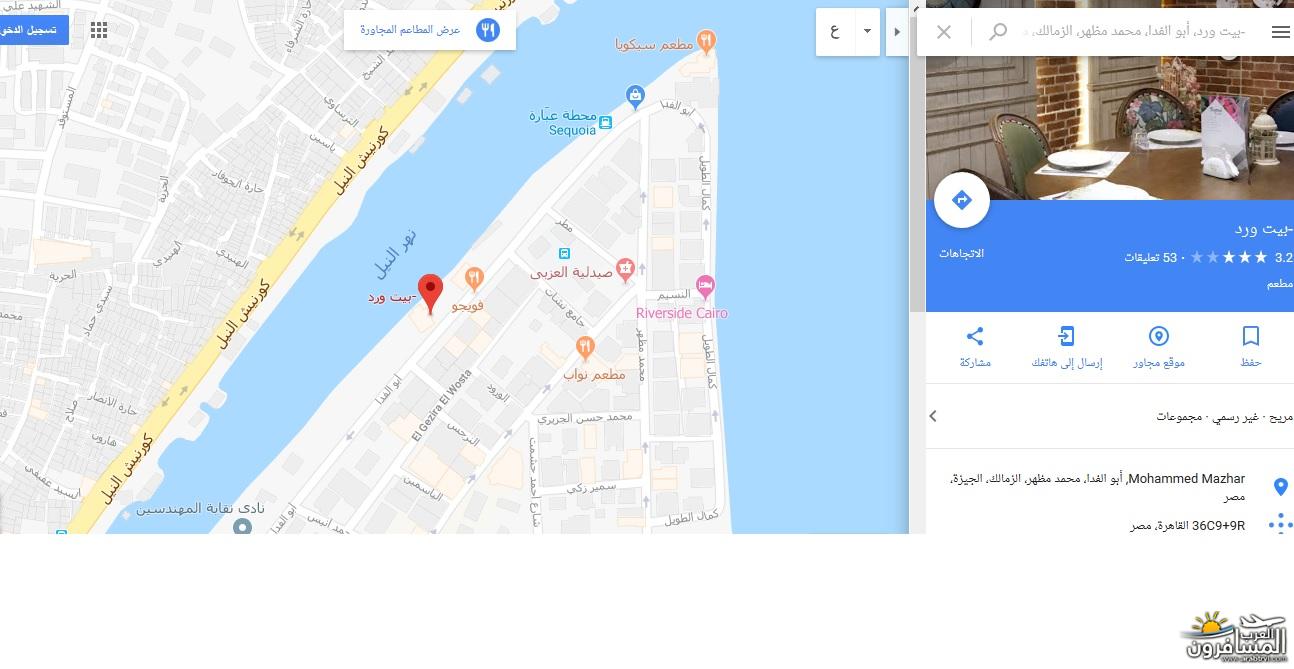Viewport: 1294px width, 669px height.
Task: Show nearby restaurants button
Action: click(x=430, y=30)
